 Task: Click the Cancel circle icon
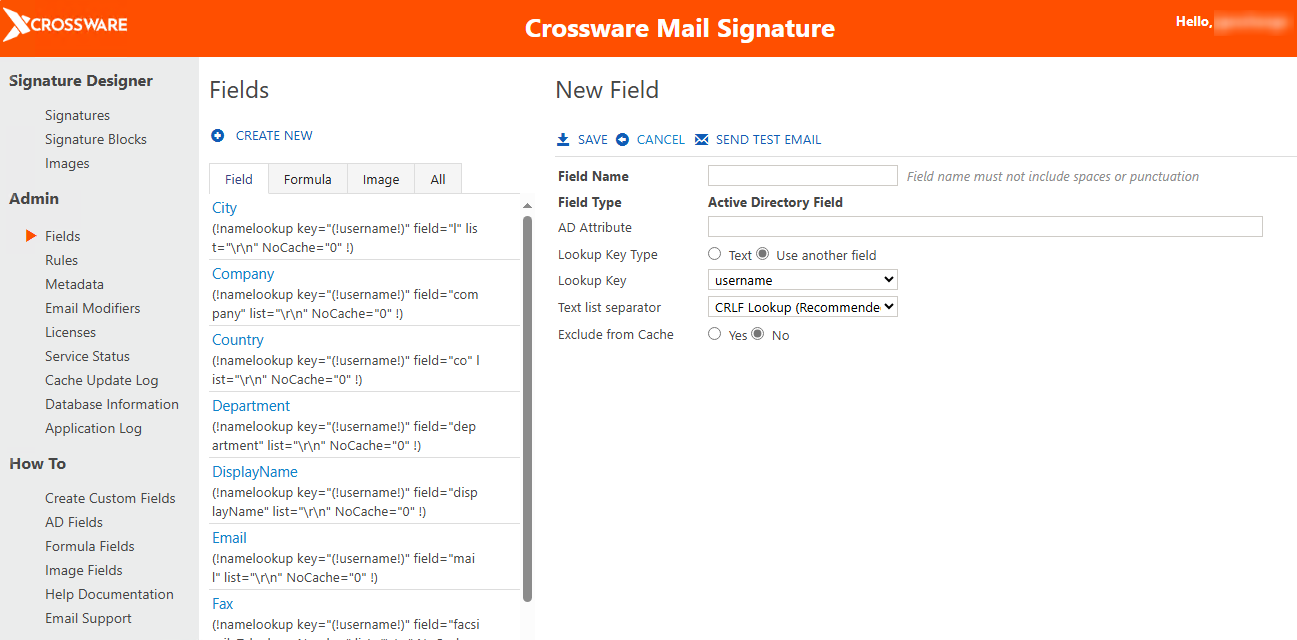pyautogui.click(x=622, y=140)
